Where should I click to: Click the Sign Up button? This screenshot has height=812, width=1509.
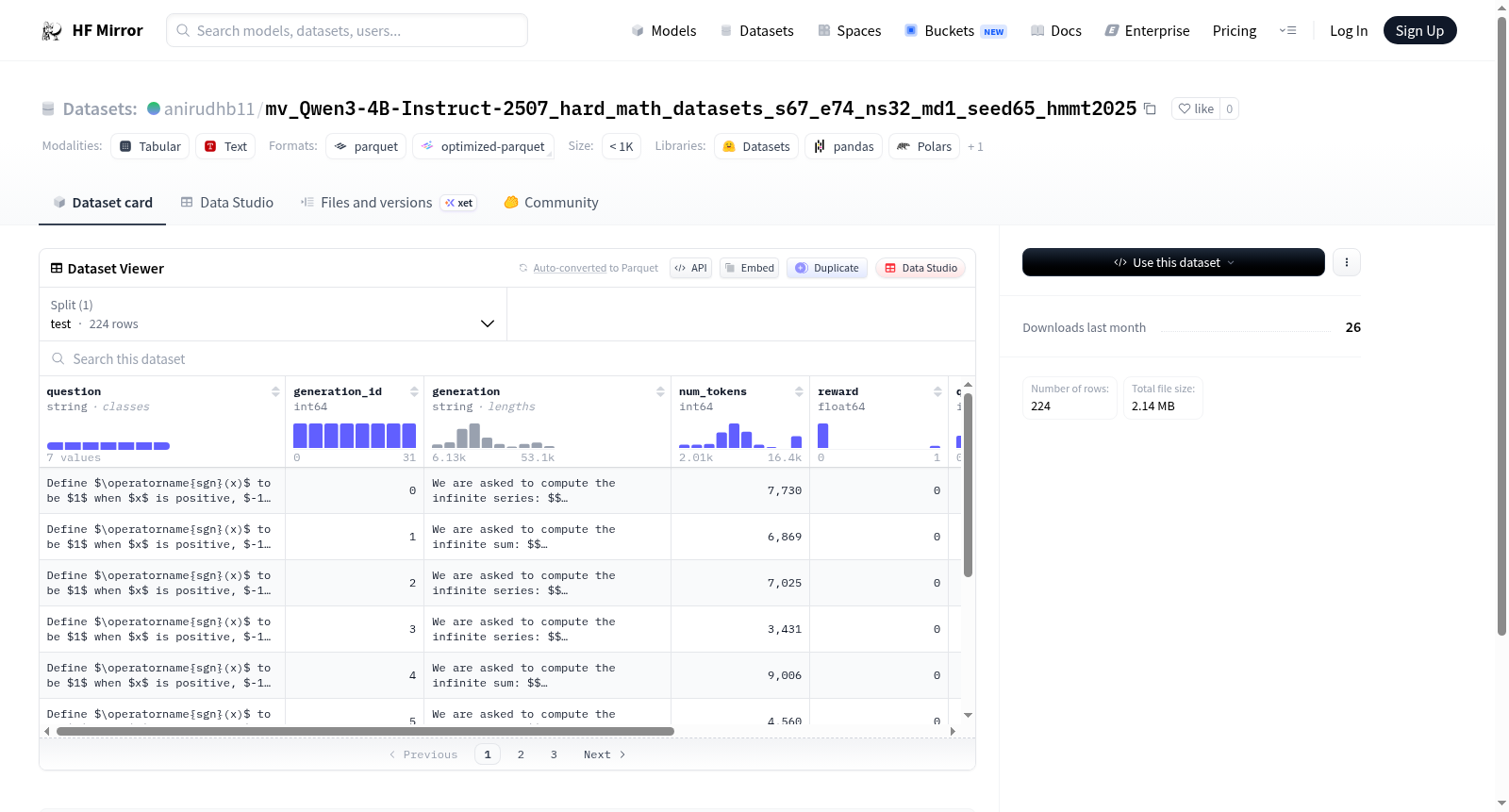tap(1419, 30)
